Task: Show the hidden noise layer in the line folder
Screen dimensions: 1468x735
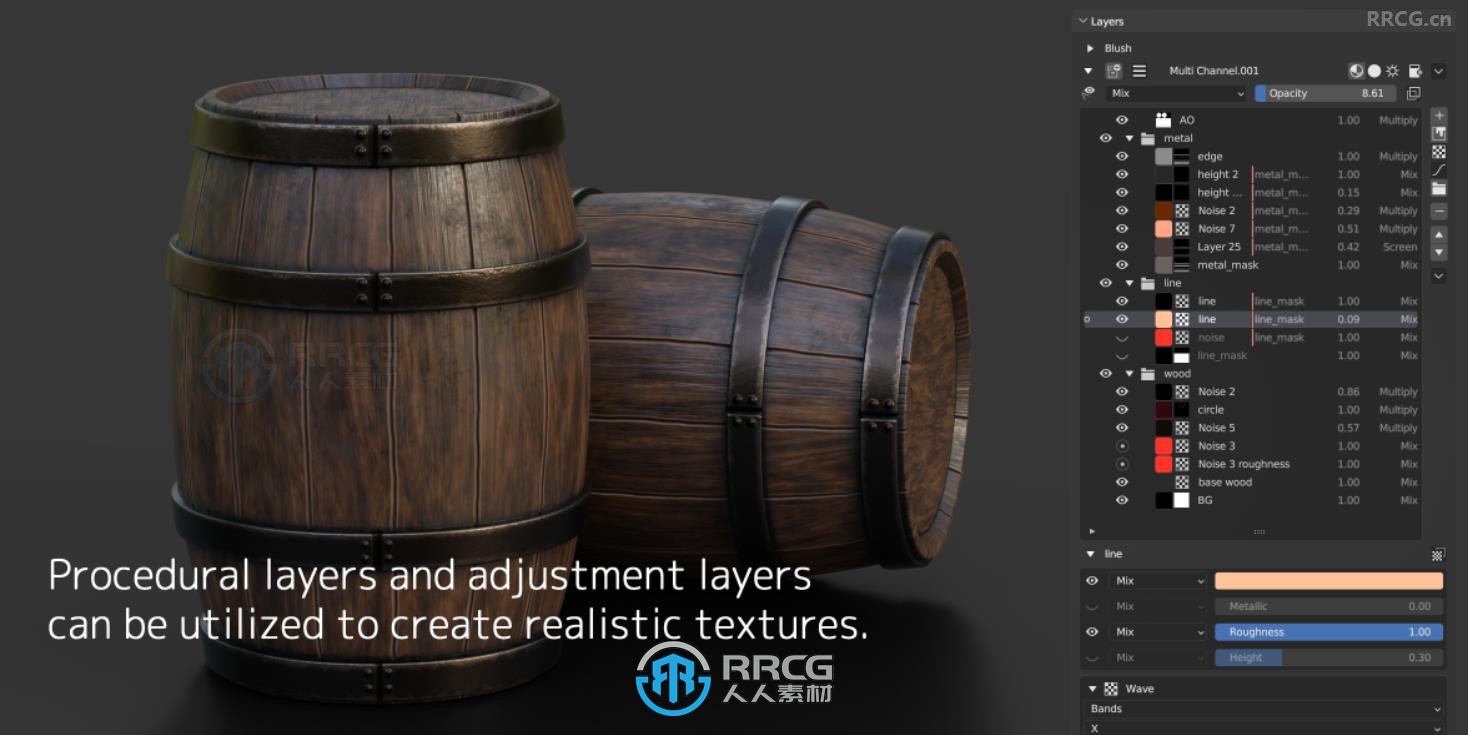Action: click(1122, 338)
